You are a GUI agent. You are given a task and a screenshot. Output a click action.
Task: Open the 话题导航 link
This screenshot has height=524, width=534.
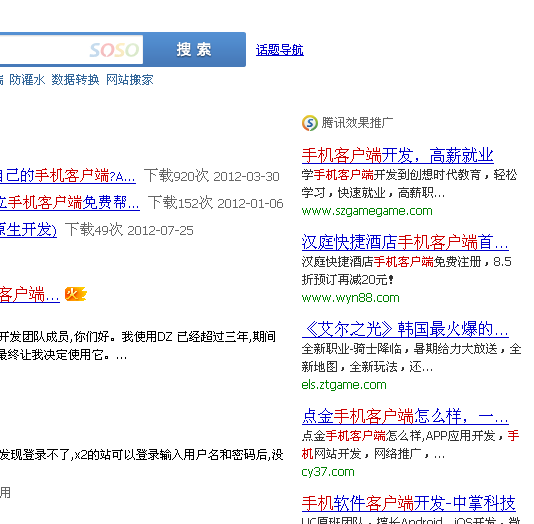click(x=280, y=50)
